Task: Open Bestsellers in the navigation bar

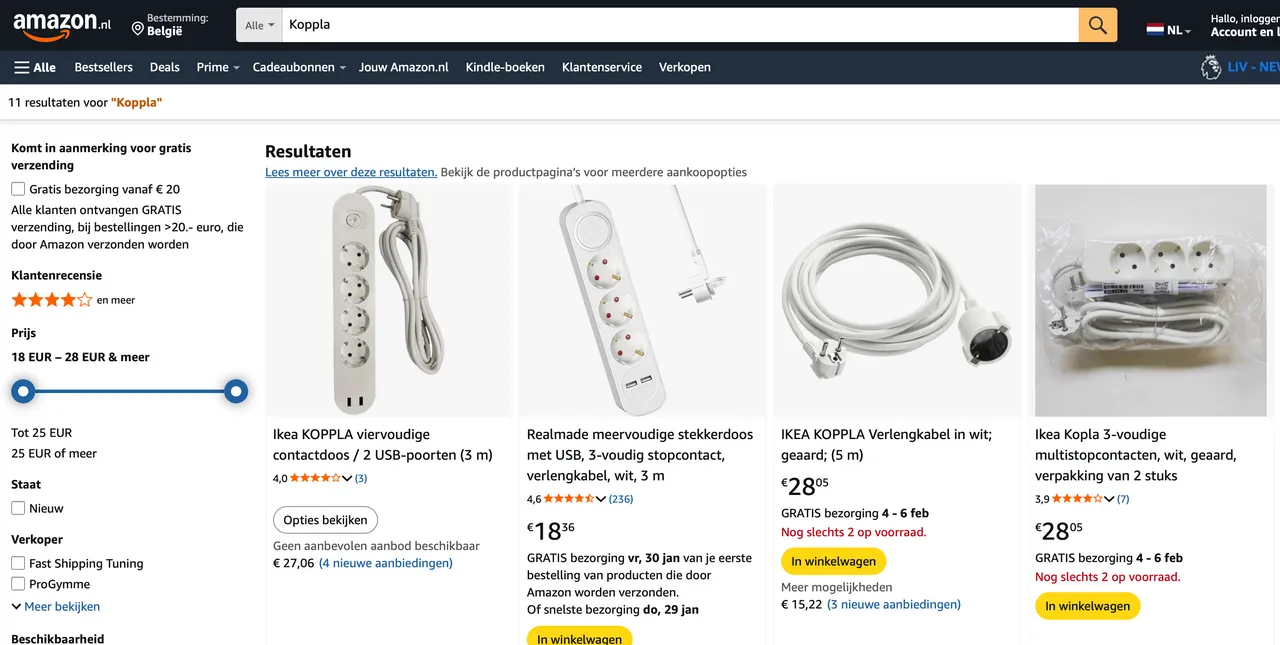Action: tap(103, 67)
